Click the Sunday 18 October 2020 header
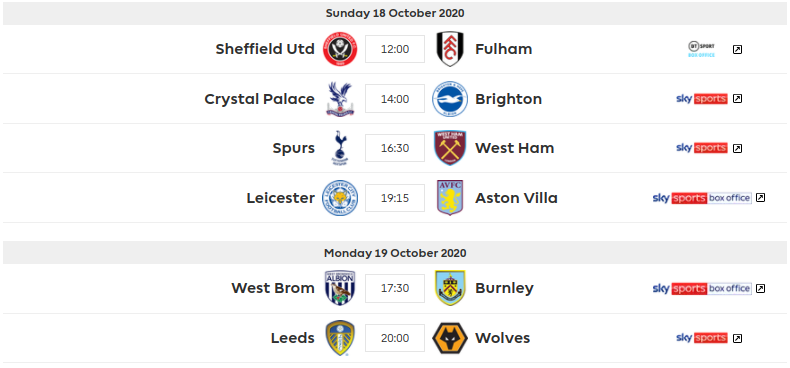790x368 pixels. pyautogui.click(x=395, y=13)
